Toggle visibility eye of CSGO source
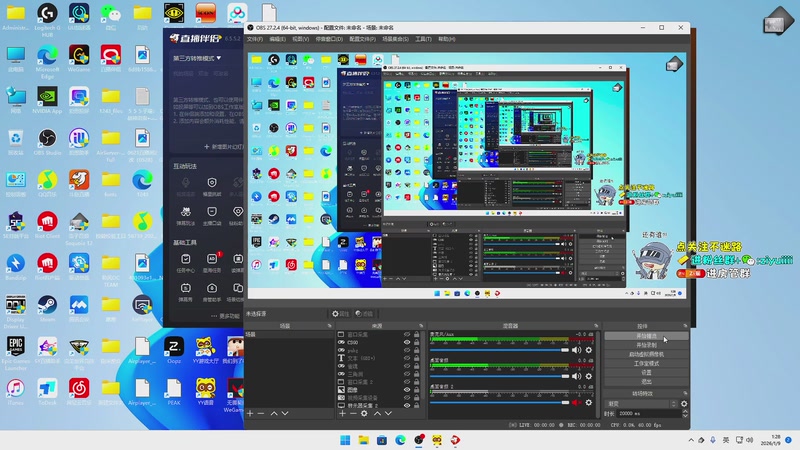Image resolution: width=800 pixels, height=450 pixels. coord(407,342)
